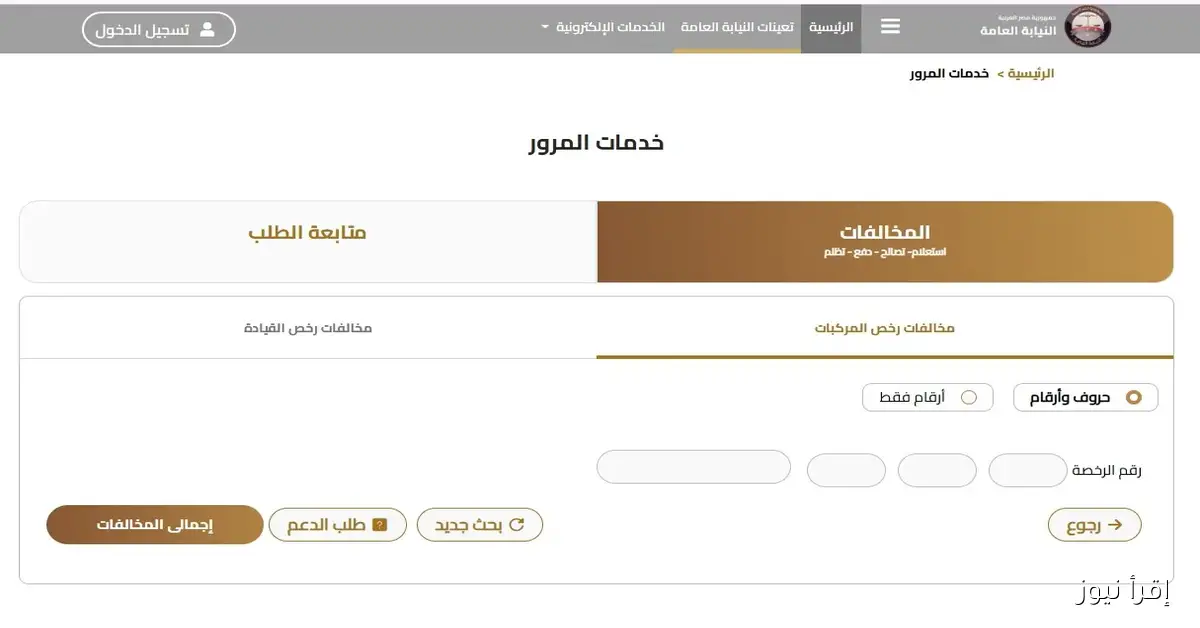1200x628 pixels.
Task: Start a new search with بحث جديد
Action: pyautogui.click(x=480, y=524)
